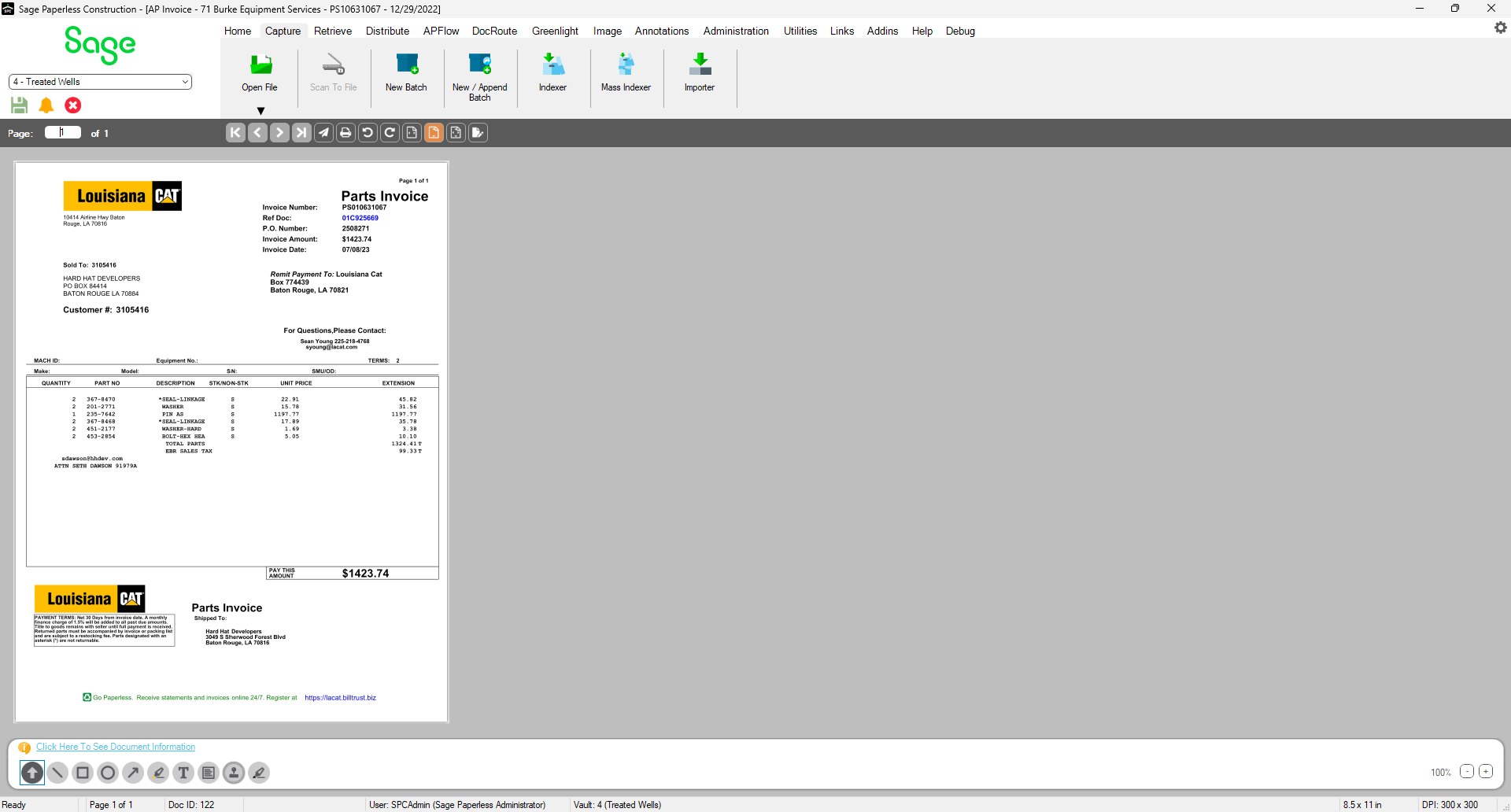Open the Debug menu
This screenshot has width=1511, height=812.
click(x=960, y=31)
